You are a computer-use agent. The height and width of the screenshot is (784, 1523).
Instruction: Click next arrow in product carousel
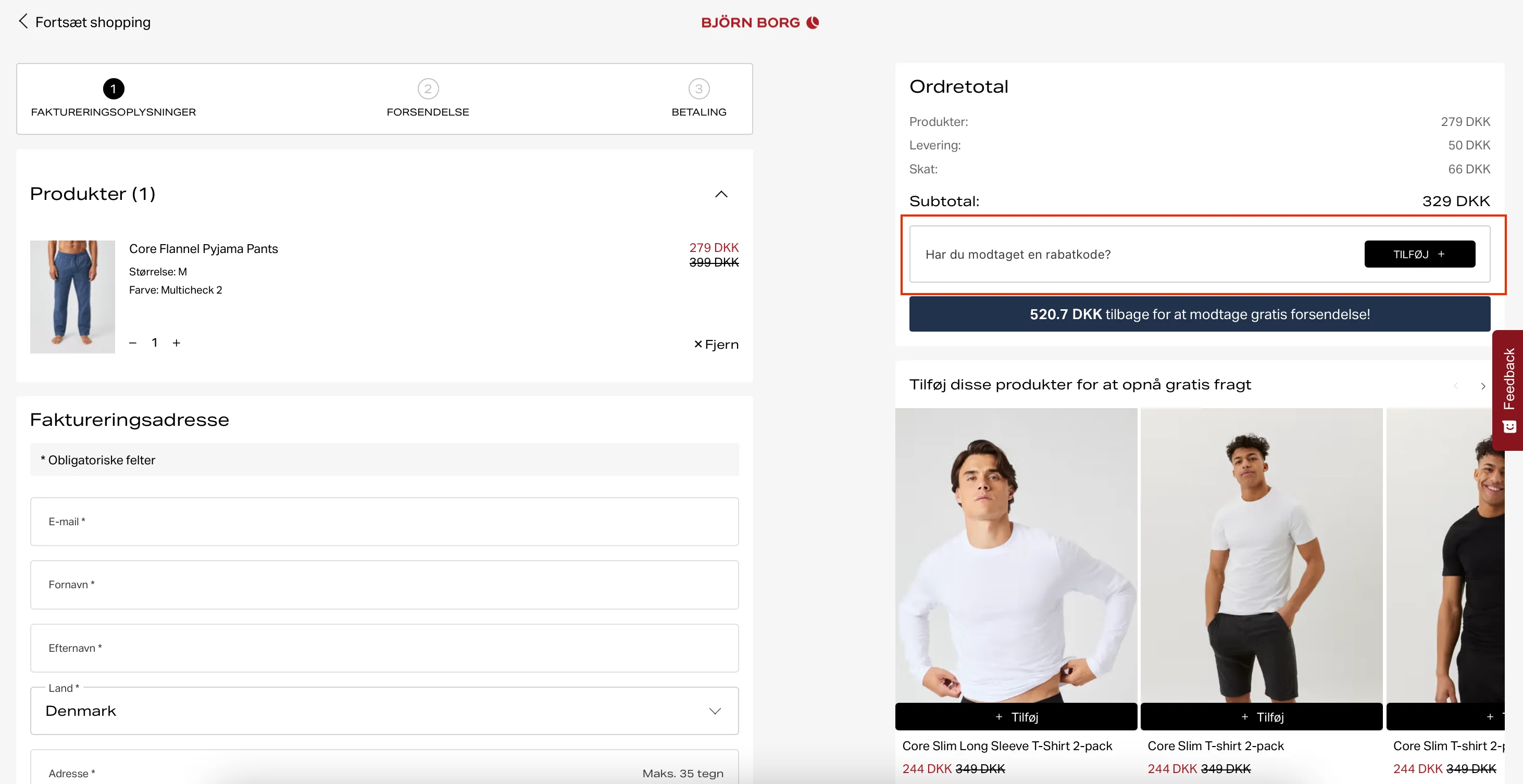pyautogui.click(x=1483, y=386)
